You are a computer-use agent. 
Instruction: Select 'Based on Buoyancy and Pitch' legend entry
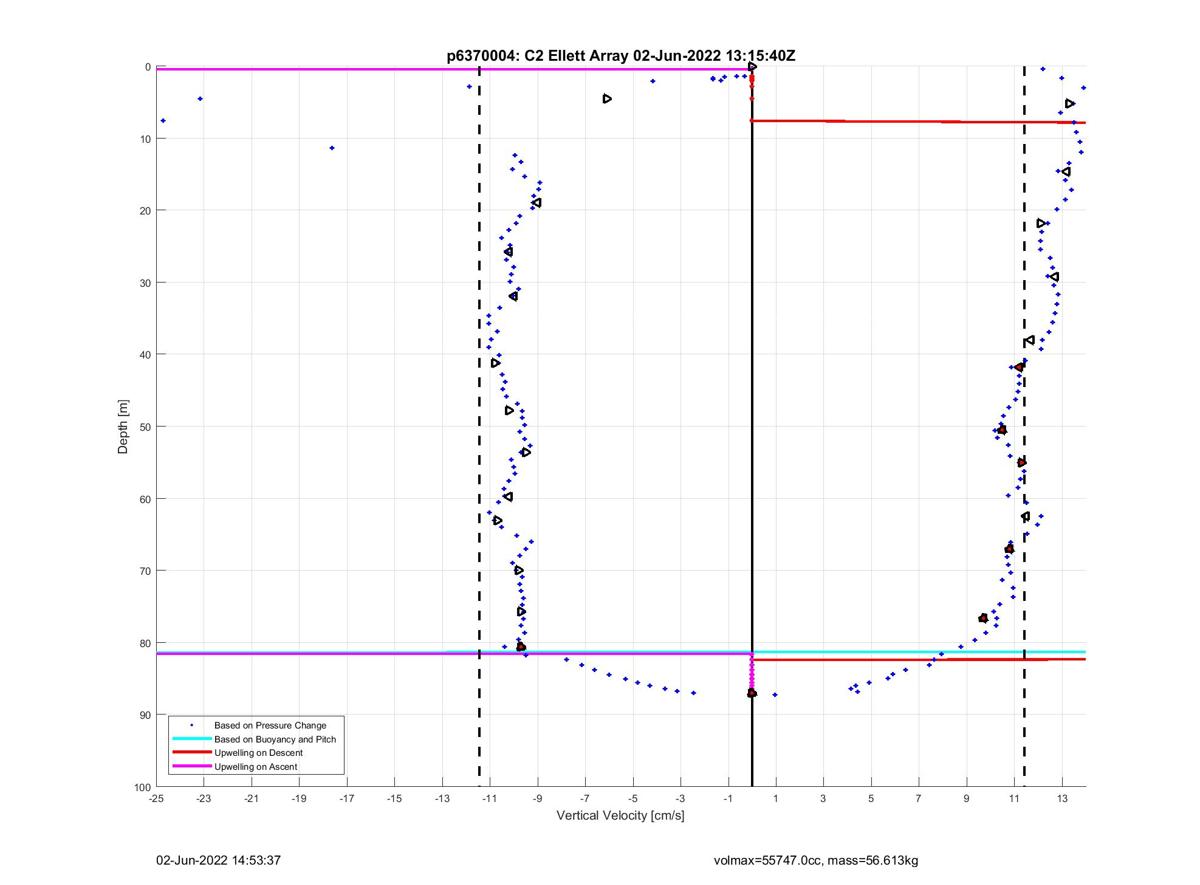pos(275,739)
